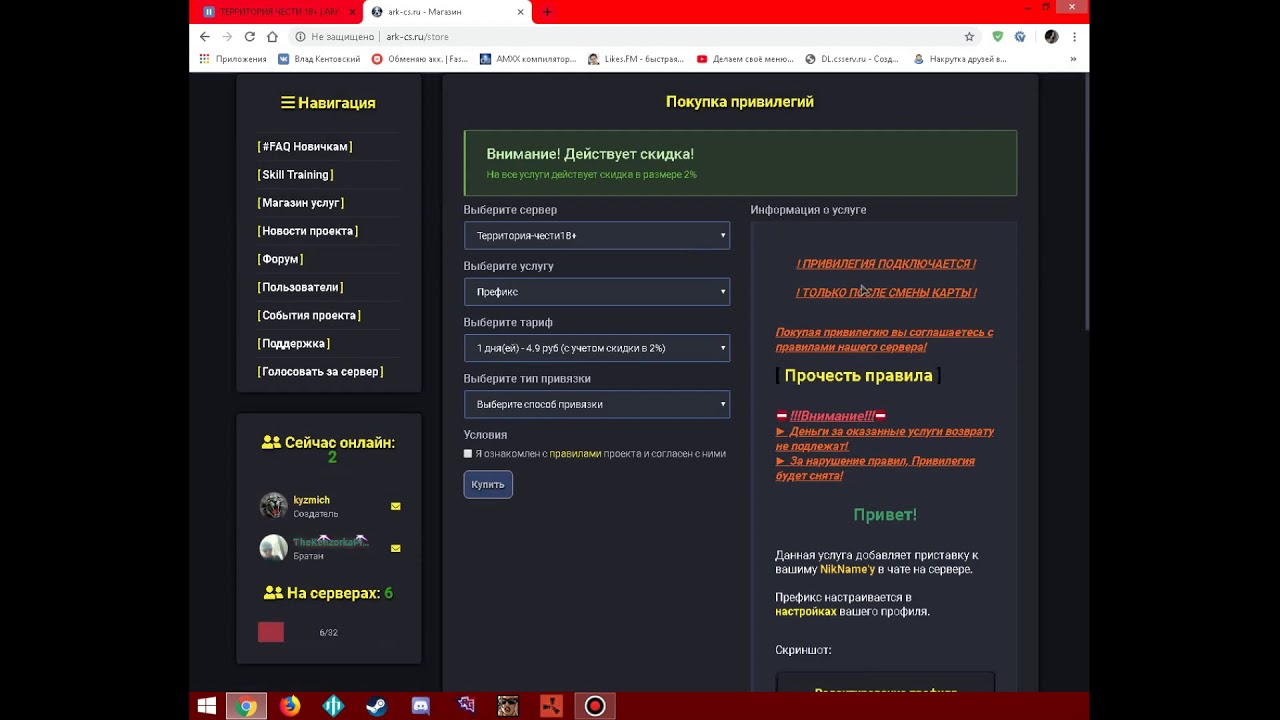Open 'Новости проекта' navigation item

[308, 231]
